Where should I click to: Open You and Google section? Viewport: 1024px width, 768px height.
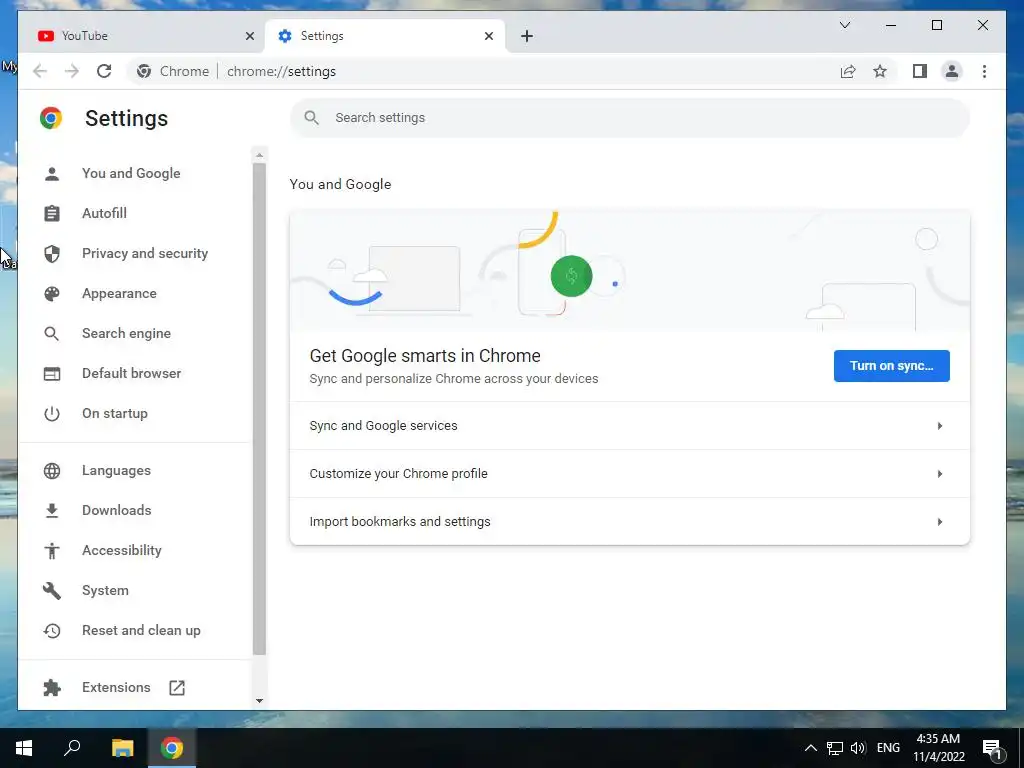click(131, 173)
